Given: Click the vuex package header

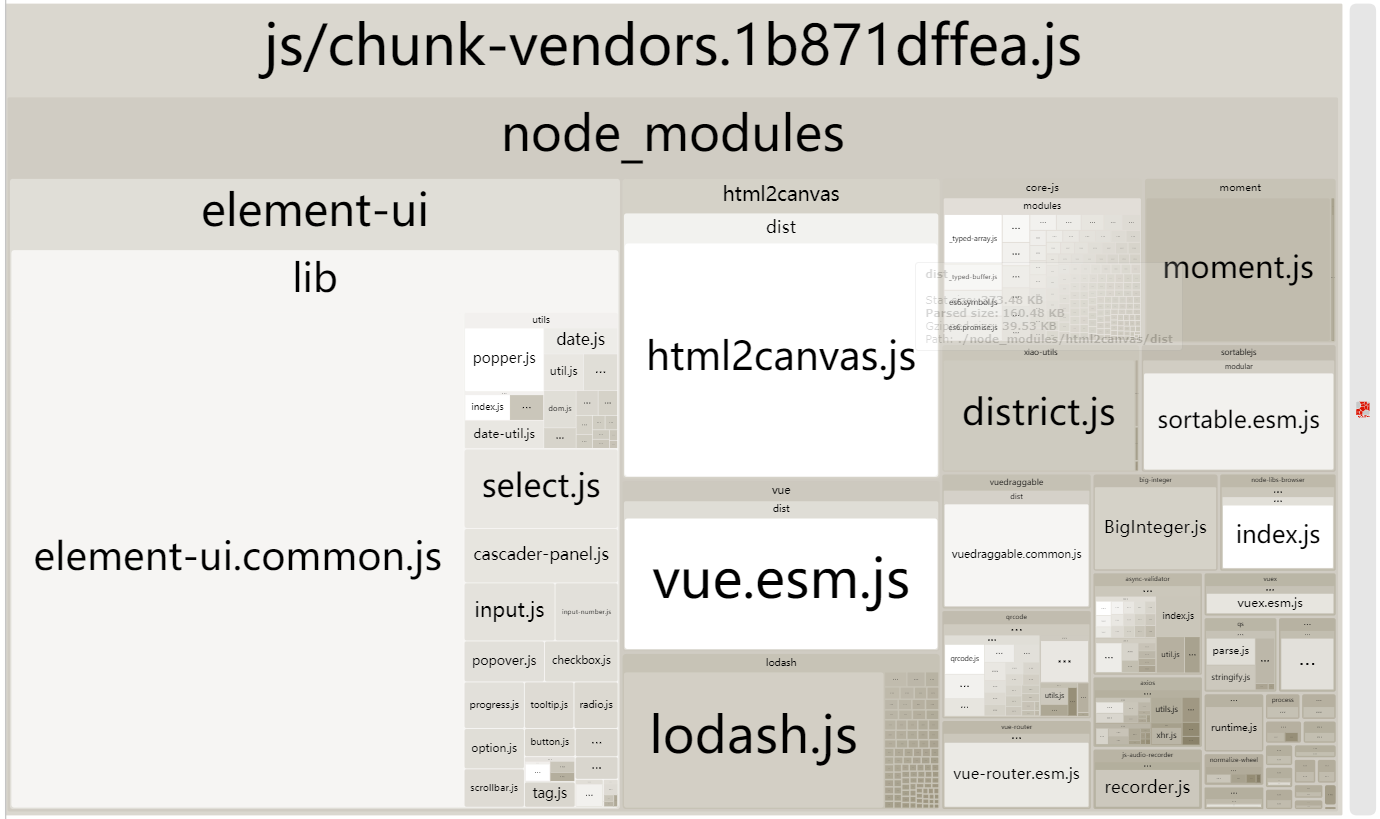Looking at the screenshot, I should (x=1269, y=579).
